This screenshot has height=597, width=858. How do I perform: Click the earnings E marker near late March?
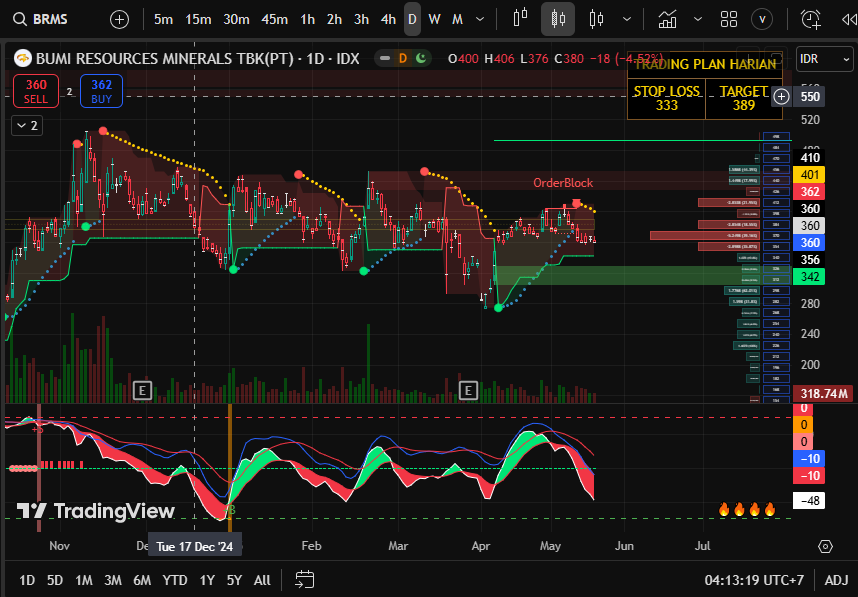click(468, 390)
